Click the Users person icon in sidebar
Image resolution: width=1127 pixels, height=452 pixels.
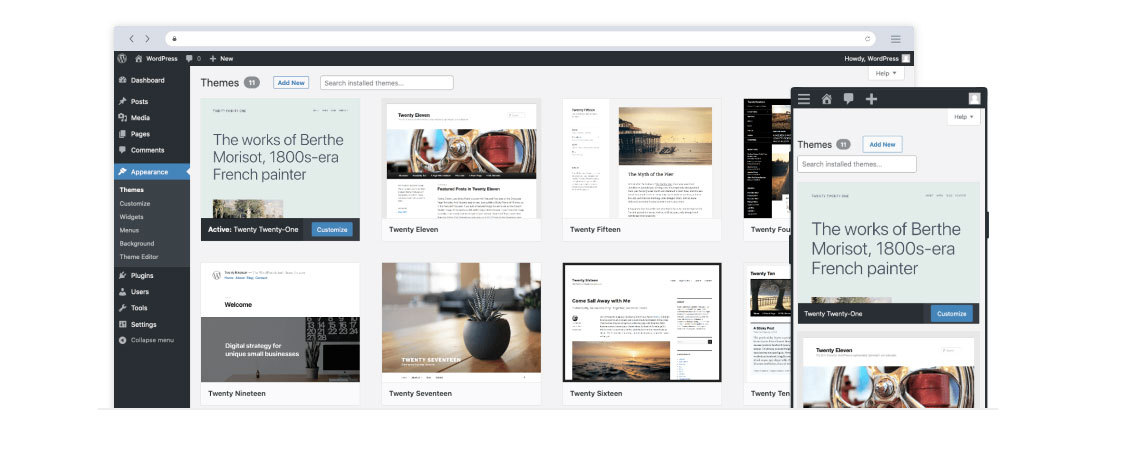123,292
